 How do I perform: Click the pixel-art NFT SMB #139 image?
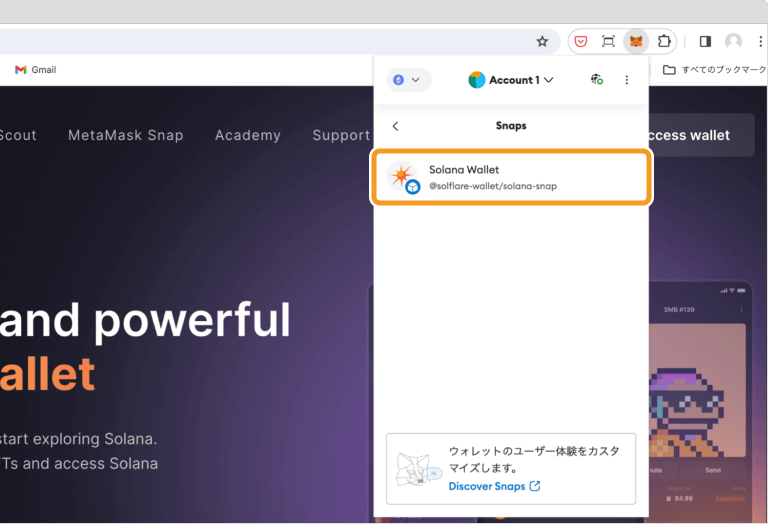(697, 390)
